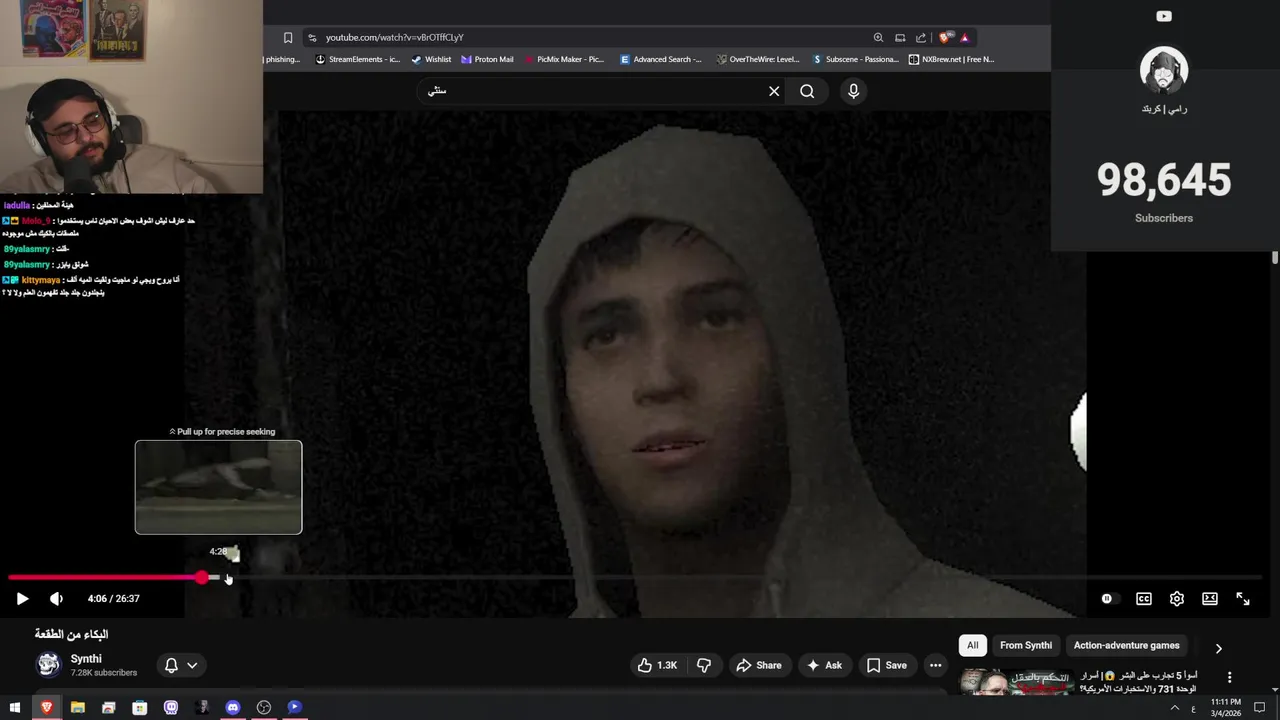Open video settings gear
1280x720 pixels.
(1177, 598)
